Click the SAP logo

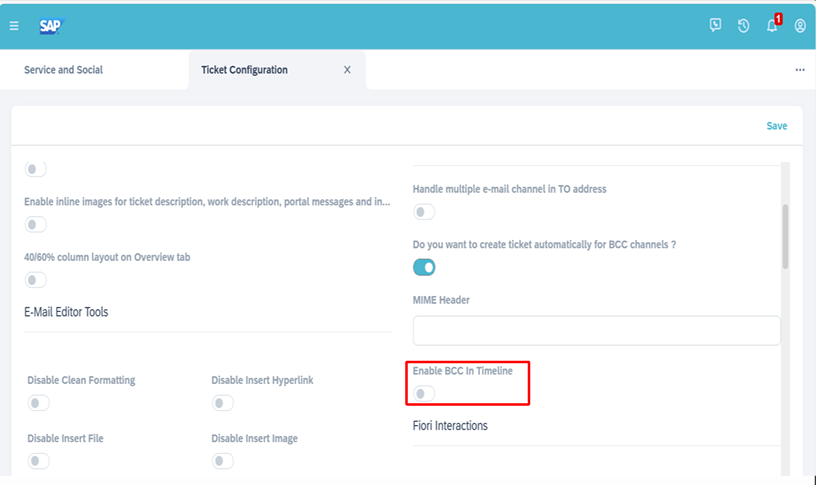(52, 26)
